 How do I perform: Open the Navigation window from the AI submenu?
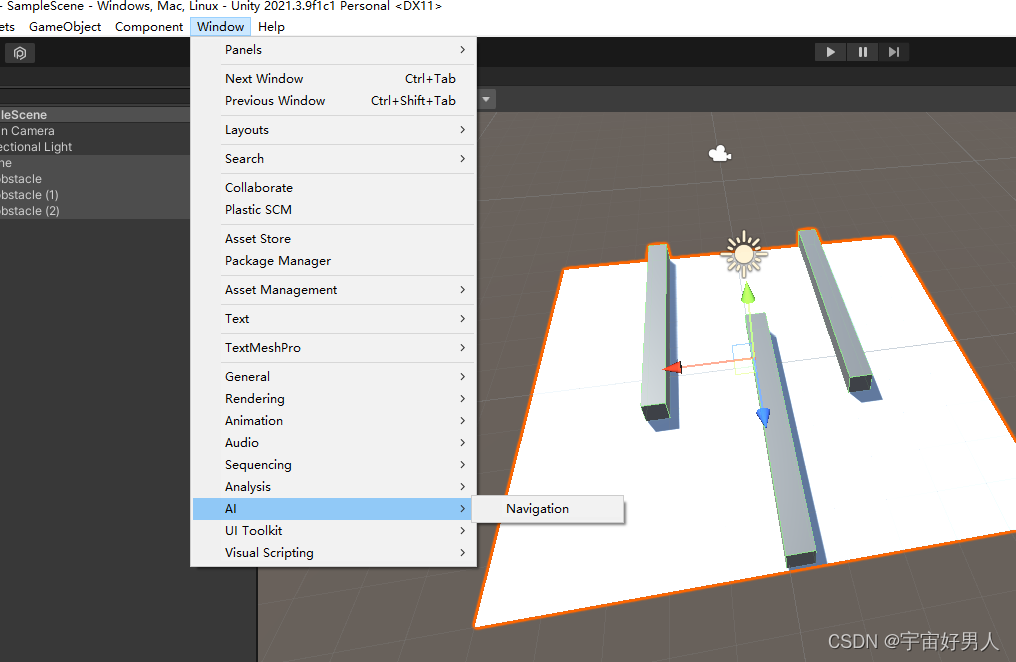(537, 509)
